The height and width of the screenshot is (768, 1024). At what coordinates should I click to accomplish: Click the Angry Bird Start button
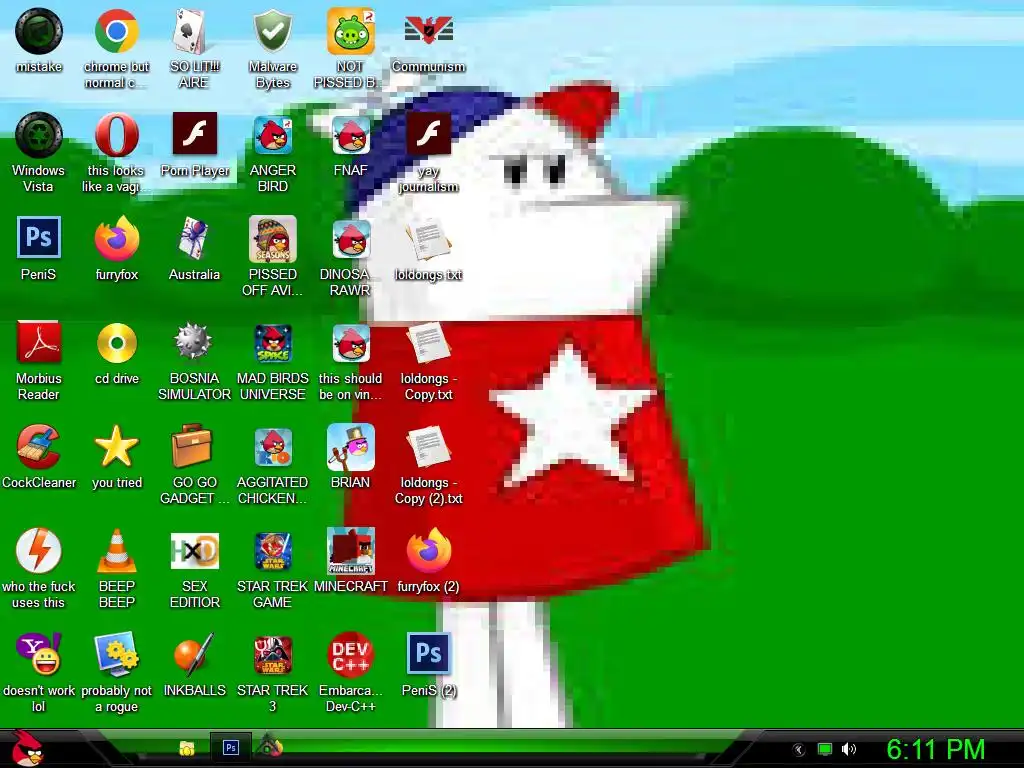click(27, 748)
